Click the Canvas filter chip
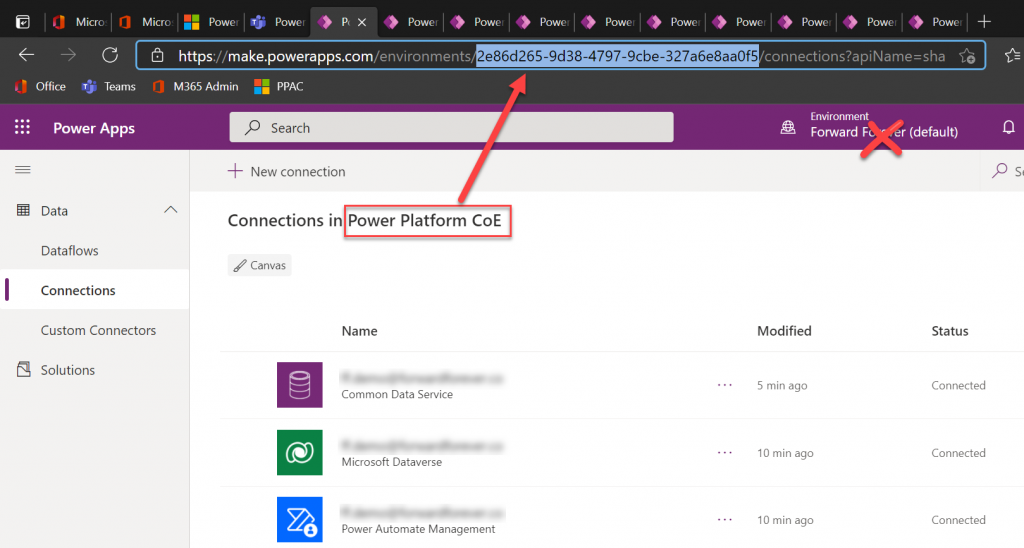This screenshot has height=548, width=1024. [x=259, y=265]
